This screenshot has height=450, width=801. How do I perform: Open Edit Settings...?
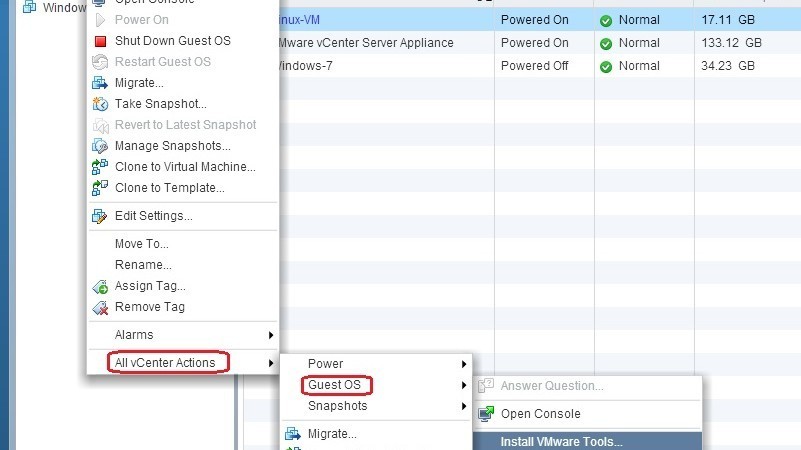tap(154, 216)
